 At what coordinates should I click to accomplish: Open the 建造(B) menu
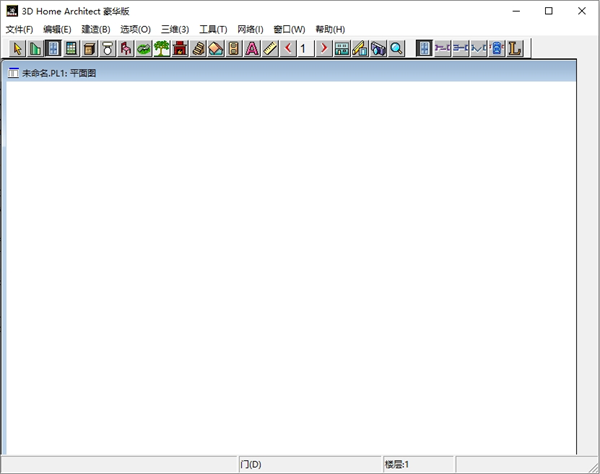pyautogui.click(x=96, y=29)
